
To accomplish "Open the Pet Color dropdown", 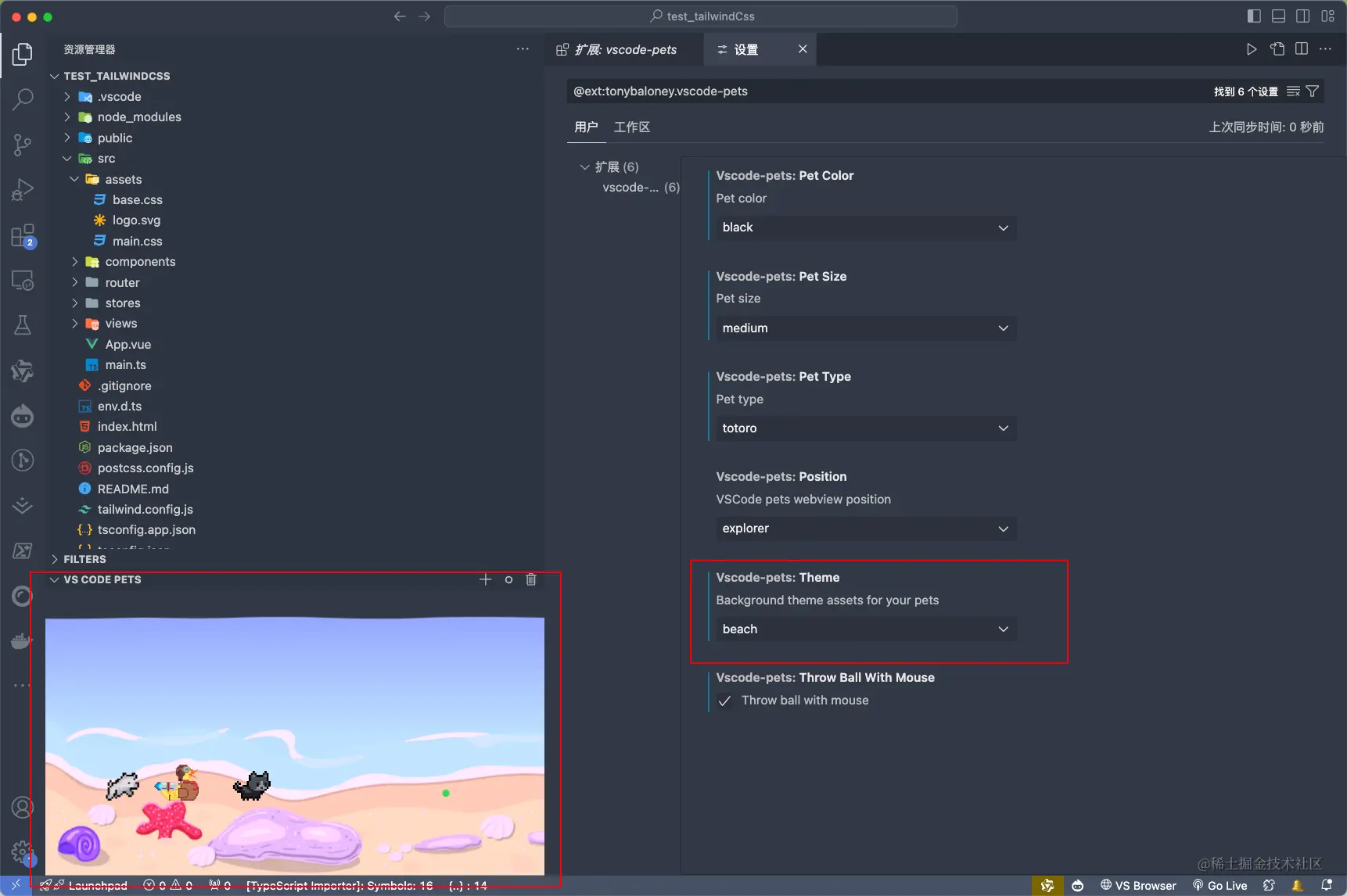I will (866, 228).
